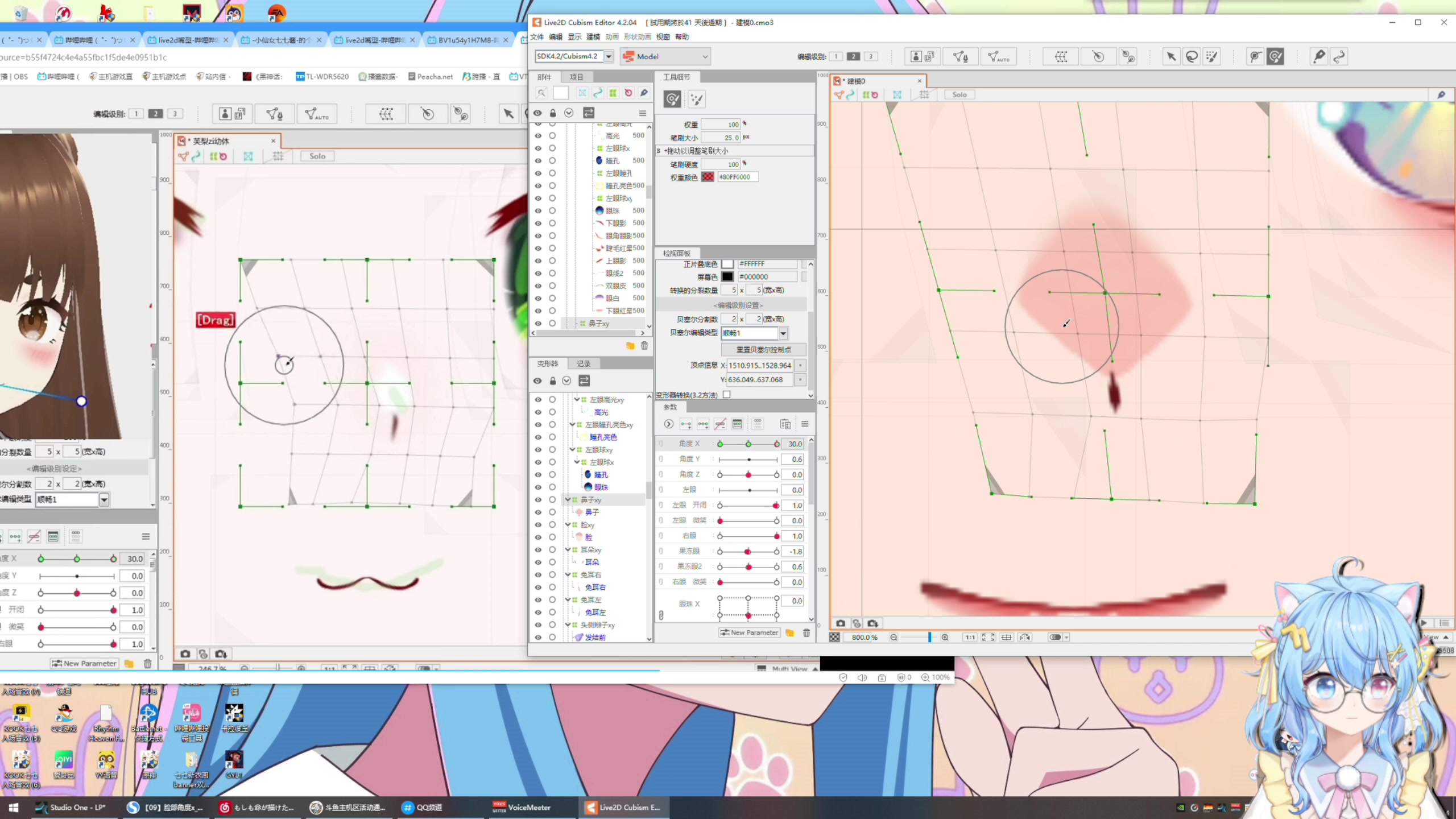The image size is (1456, 819).
Task: Click the manual mesh edit icon
Action: (961, 56)
